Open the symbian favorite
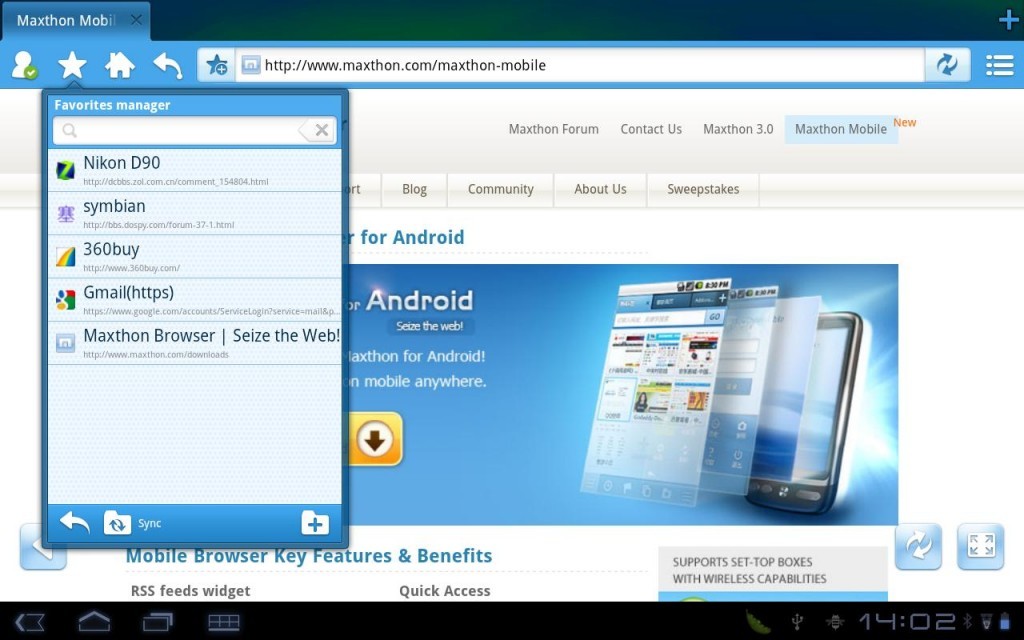Image resolution: width=1024 pixels, height=640 pixels. point(195,214)
